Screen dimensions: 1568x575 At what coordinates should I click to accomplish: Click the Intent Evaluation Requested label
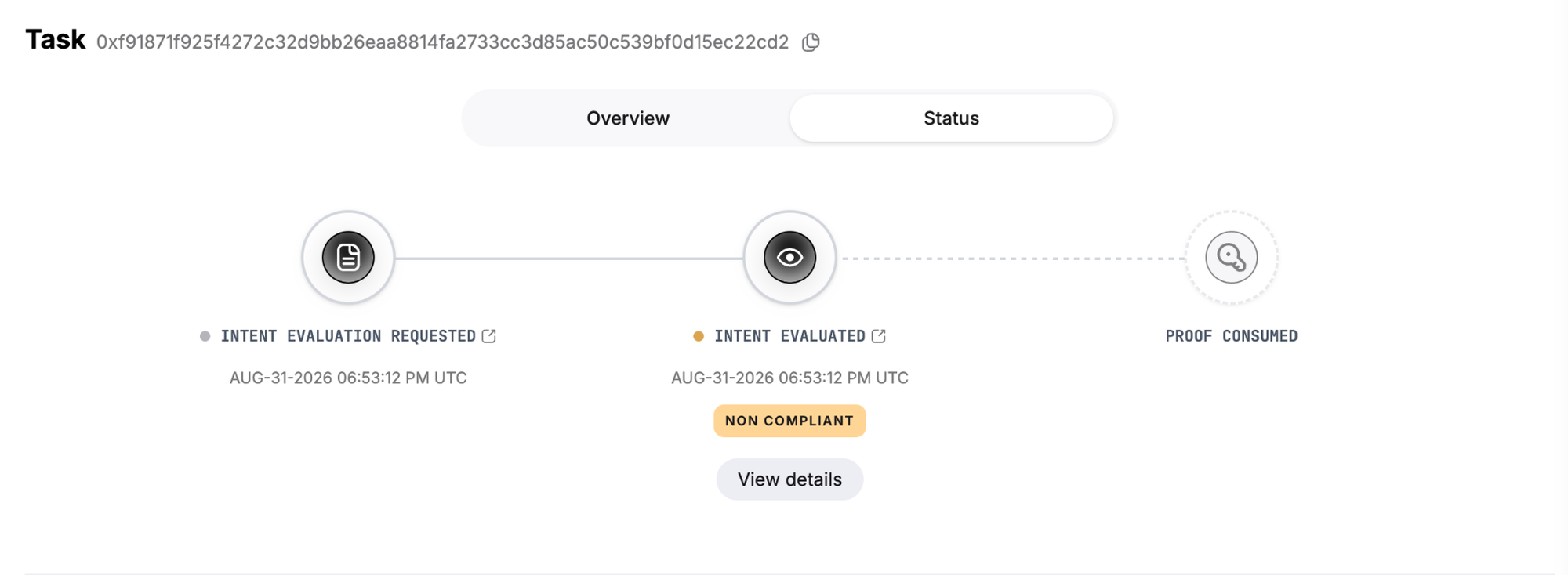pos(348,336)
